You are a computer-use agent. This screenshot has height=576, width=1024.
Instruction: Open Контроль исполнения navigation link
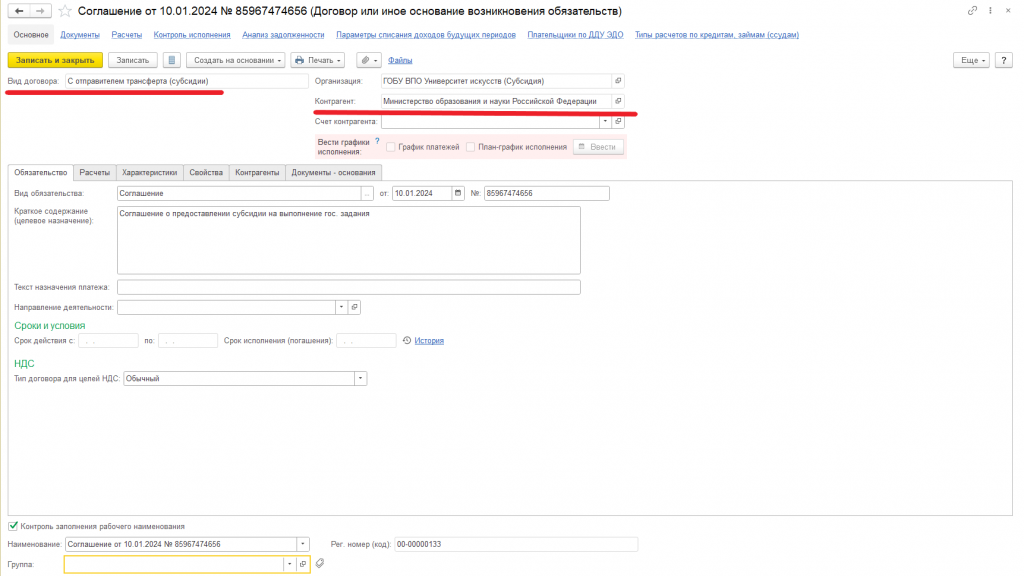coord(192,35)
